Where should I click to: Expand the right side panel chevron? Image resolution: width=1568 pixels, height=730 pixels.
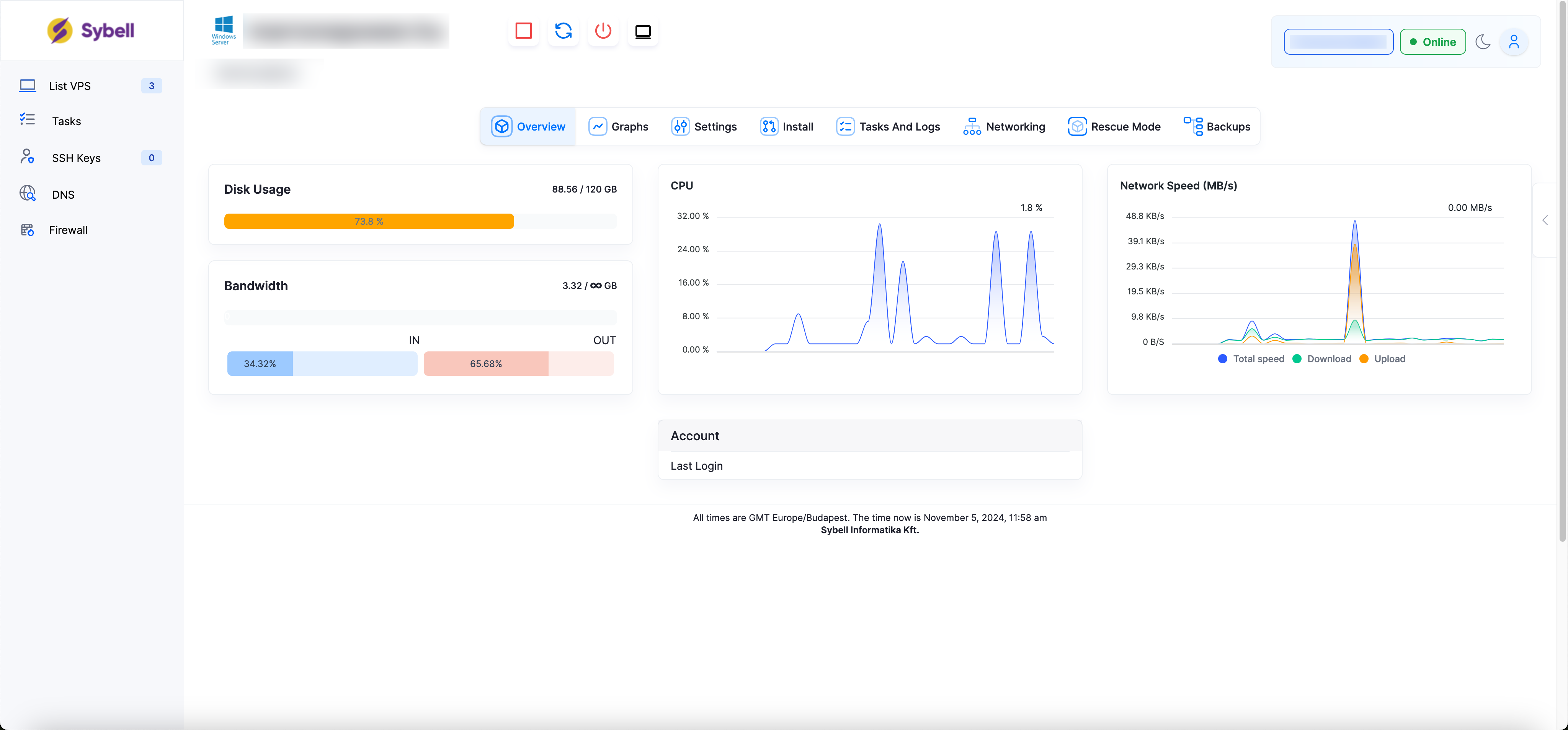(x=1545, y=220)
